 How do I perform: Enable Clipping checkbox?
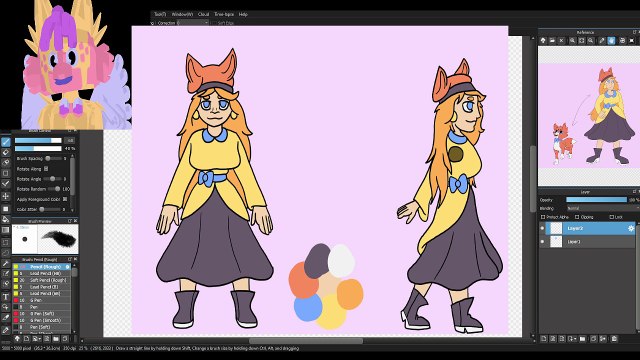(x=577, y=217)
